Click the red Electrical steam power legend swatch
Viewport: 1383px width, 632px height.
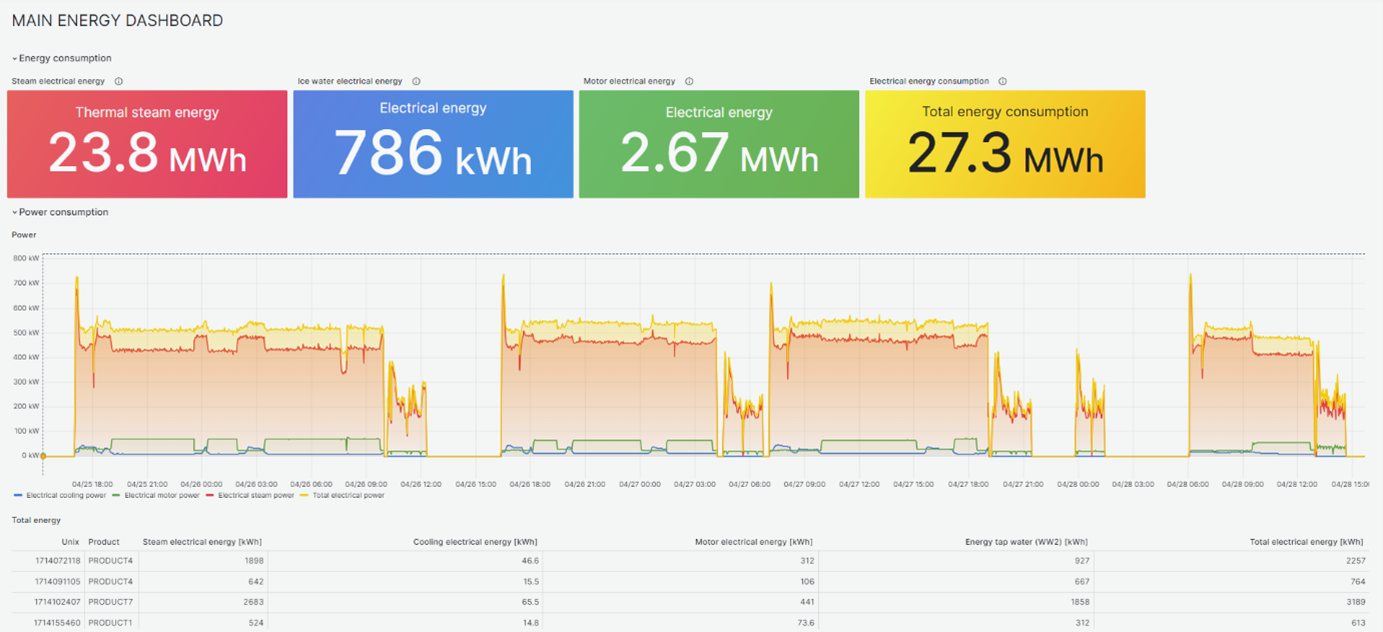[x=210, y=495]
